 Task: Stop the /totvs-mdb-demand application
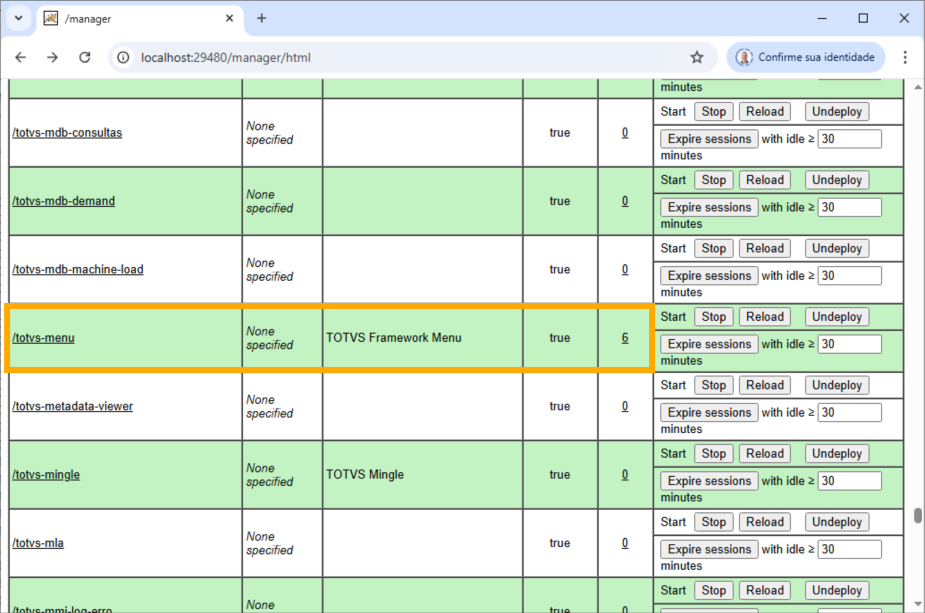[714, 180]
